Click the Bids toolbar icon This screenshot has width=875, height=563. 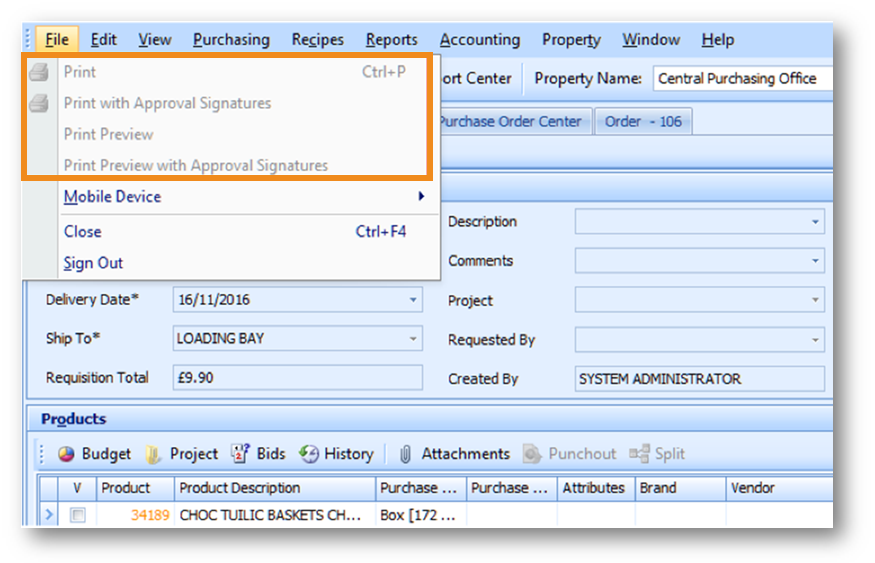pyautogui.click(x=240, y=454)
